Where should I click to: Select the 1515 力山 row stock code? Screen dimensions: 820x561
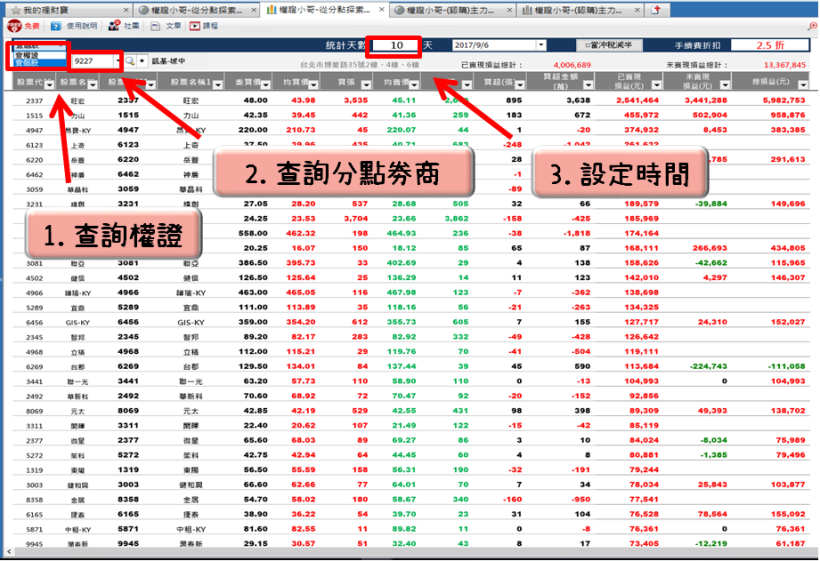35,115
